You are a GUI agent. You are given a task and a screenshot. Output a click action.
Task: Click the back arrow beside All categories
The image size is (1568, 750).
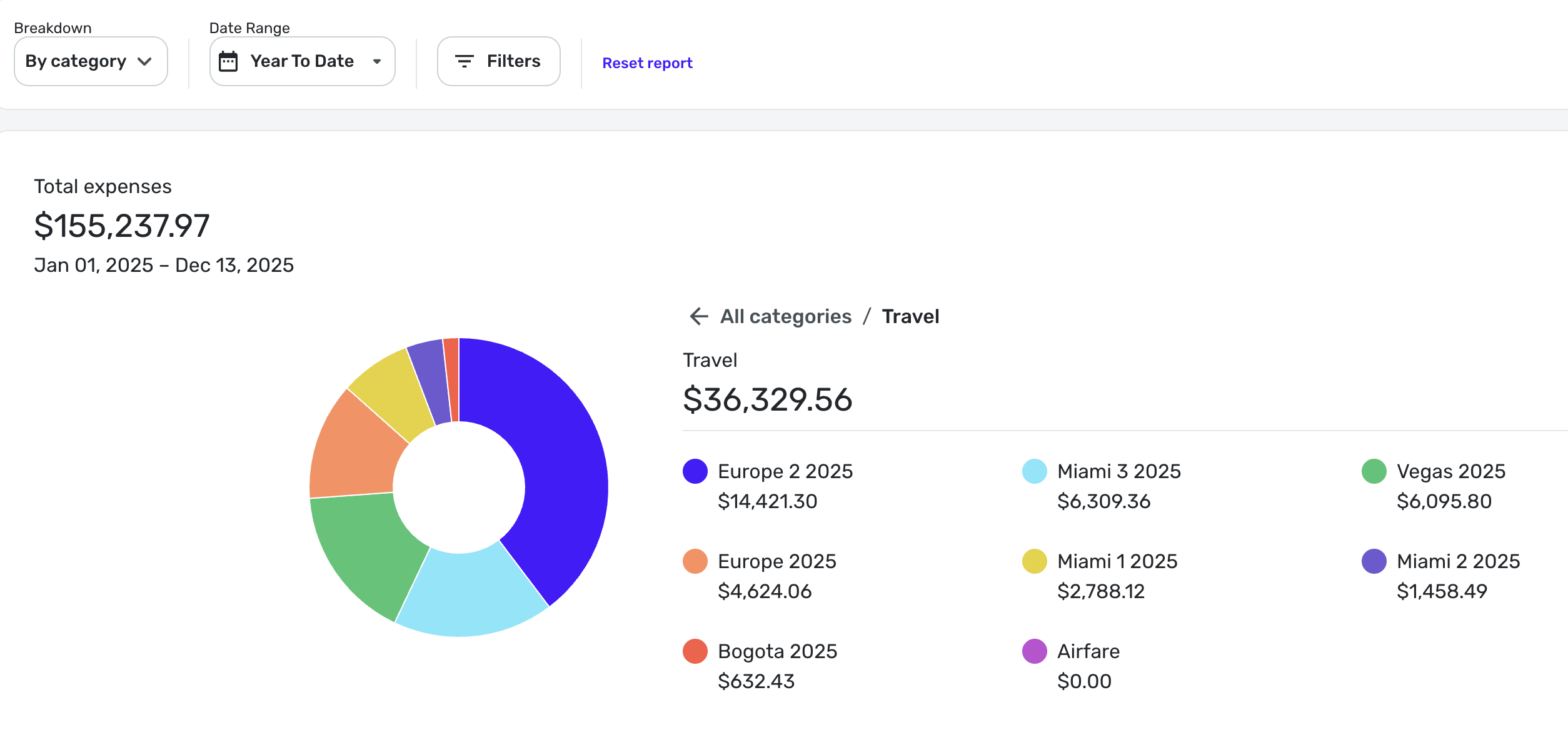698,316
